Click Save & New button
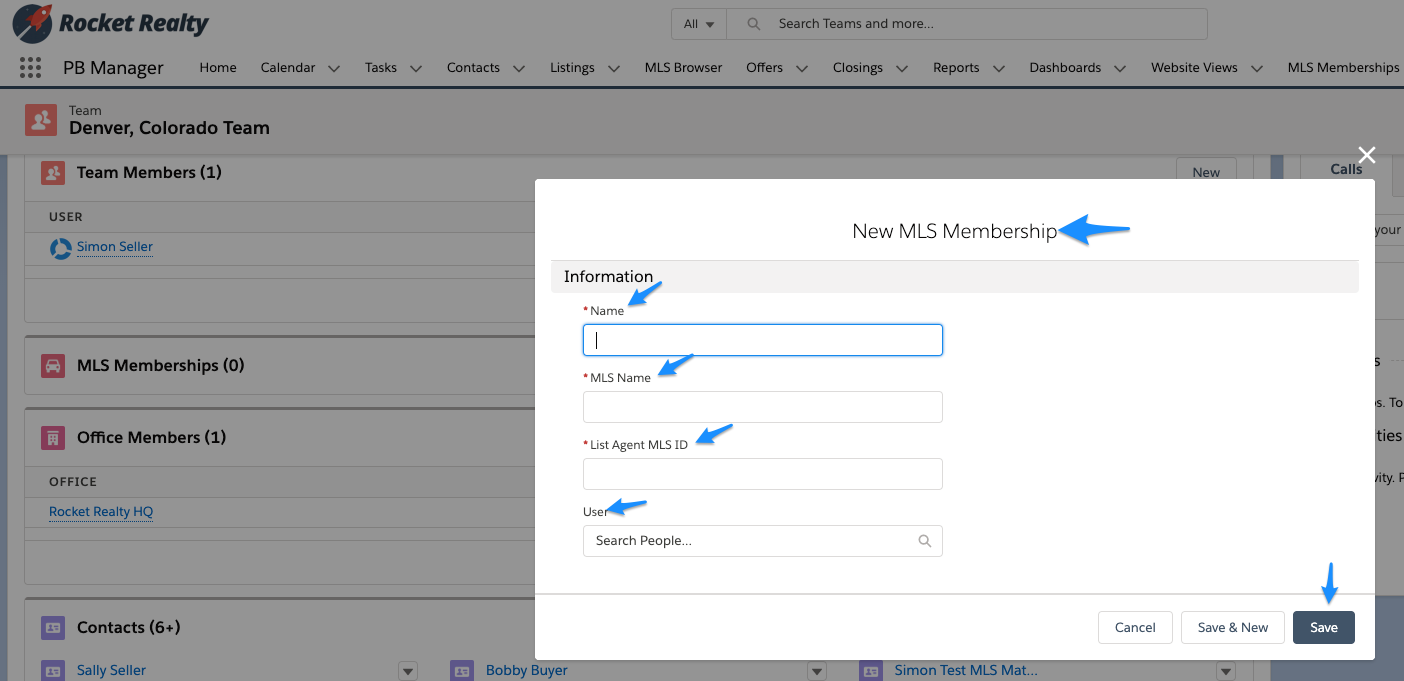The height and width of the screenshot is (681, 1404). [1232, 627]
